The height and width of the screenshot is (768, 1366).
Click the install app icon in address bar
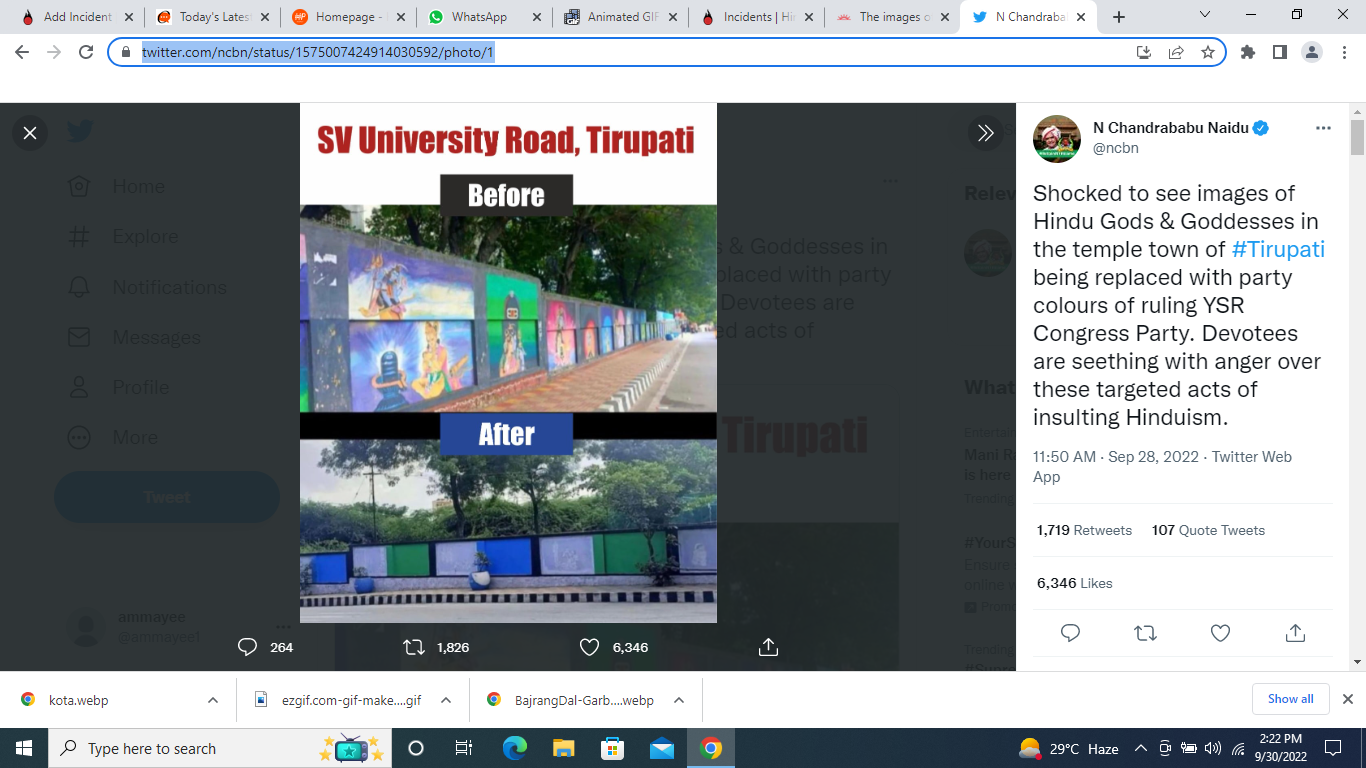coord(1144,52)
